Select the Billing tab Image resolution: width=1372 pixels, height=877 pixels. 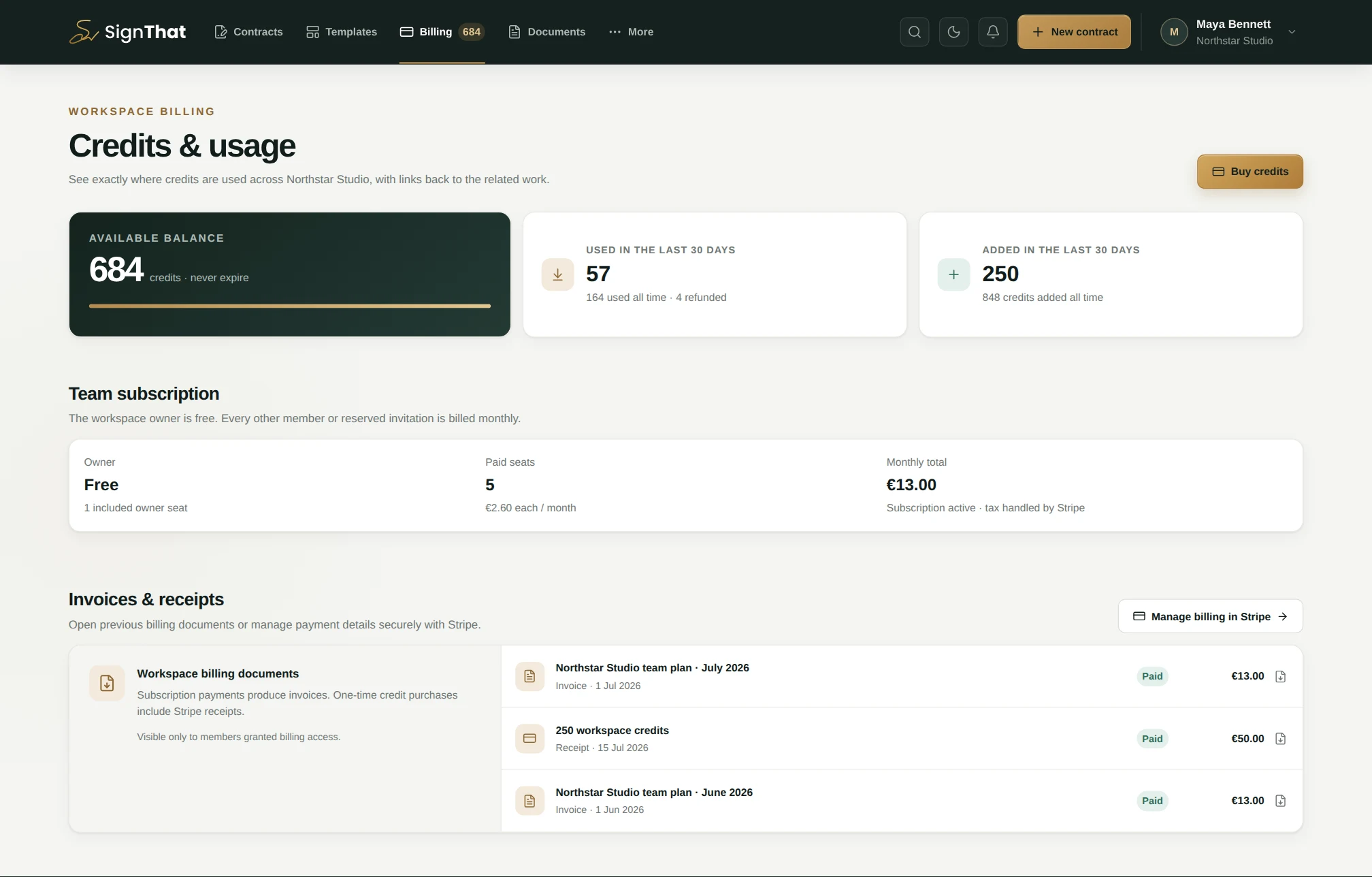tap(442, 32)
